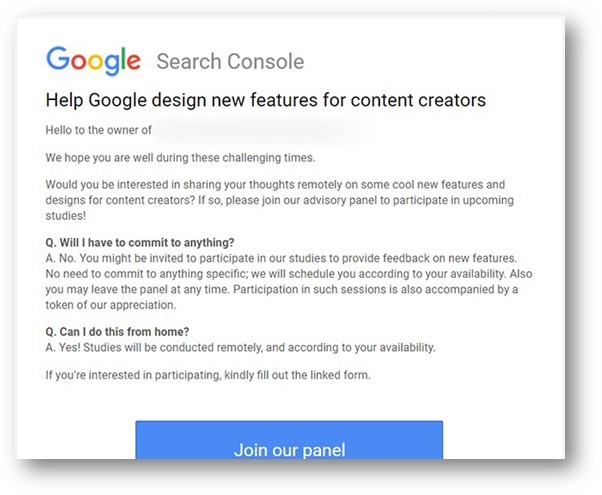
Task: Select the Search Console header title
Action: (230, 61)
